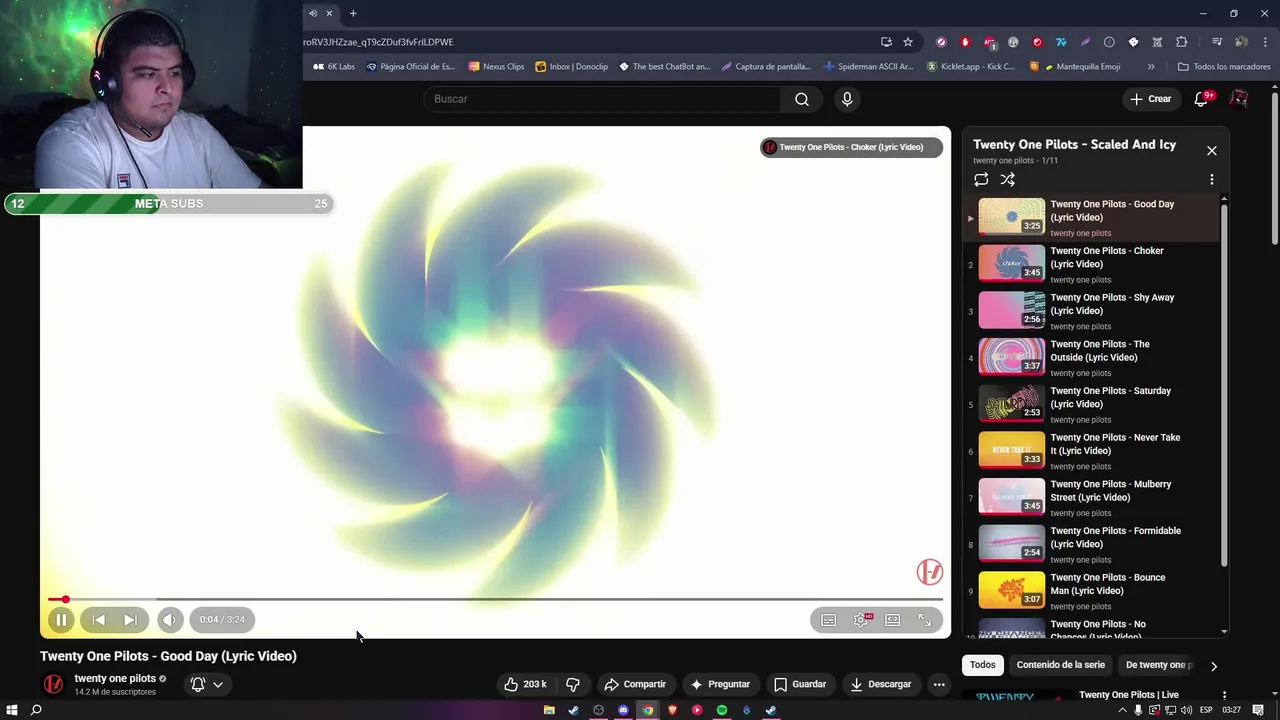The width and height of the screenshot is (1280, 720).
Task: Open Chrome media controls icon
Action: pyautogui.click(x=1217, y=42)
